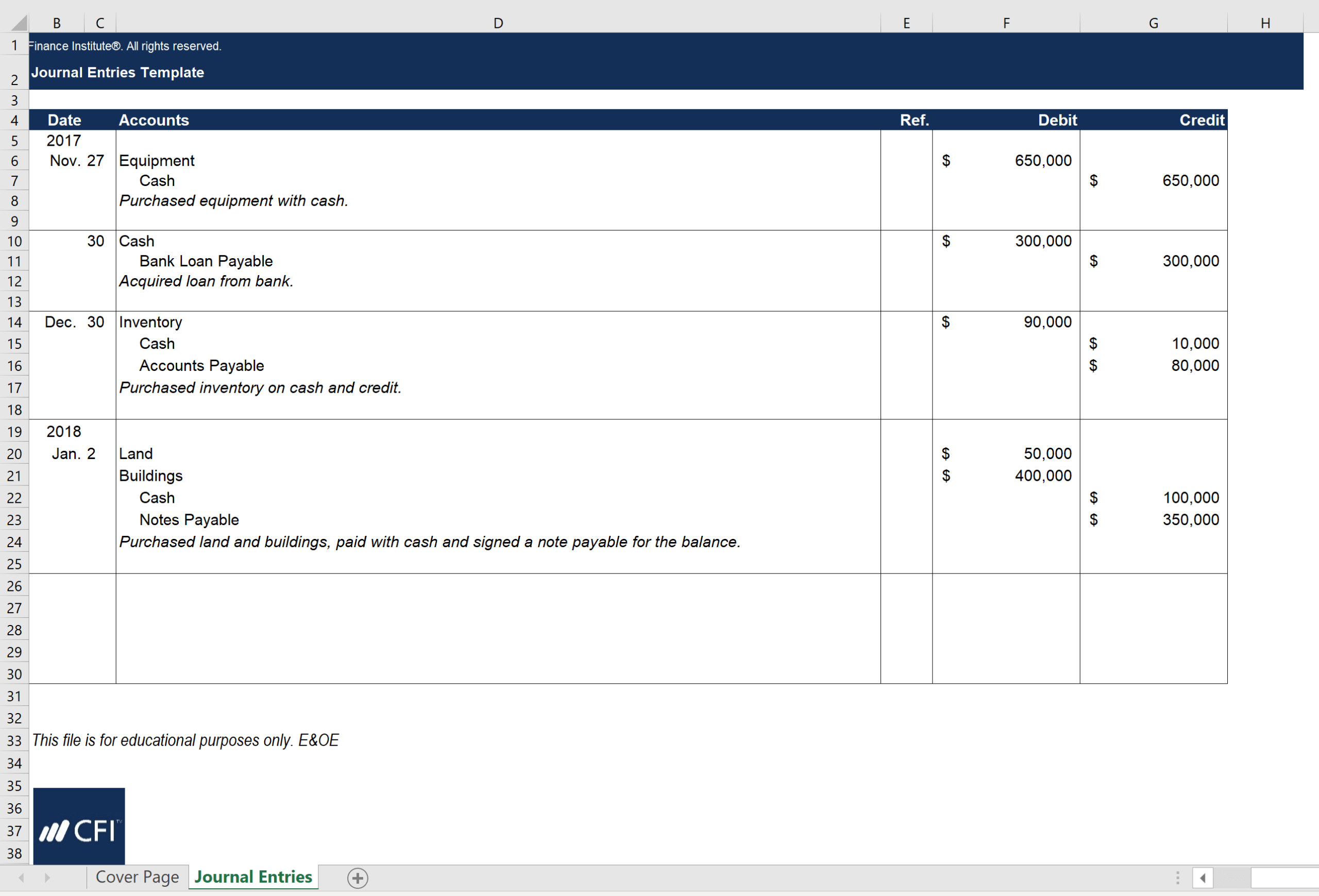
Task: Select row 26 header
Action: click(14, 586)
